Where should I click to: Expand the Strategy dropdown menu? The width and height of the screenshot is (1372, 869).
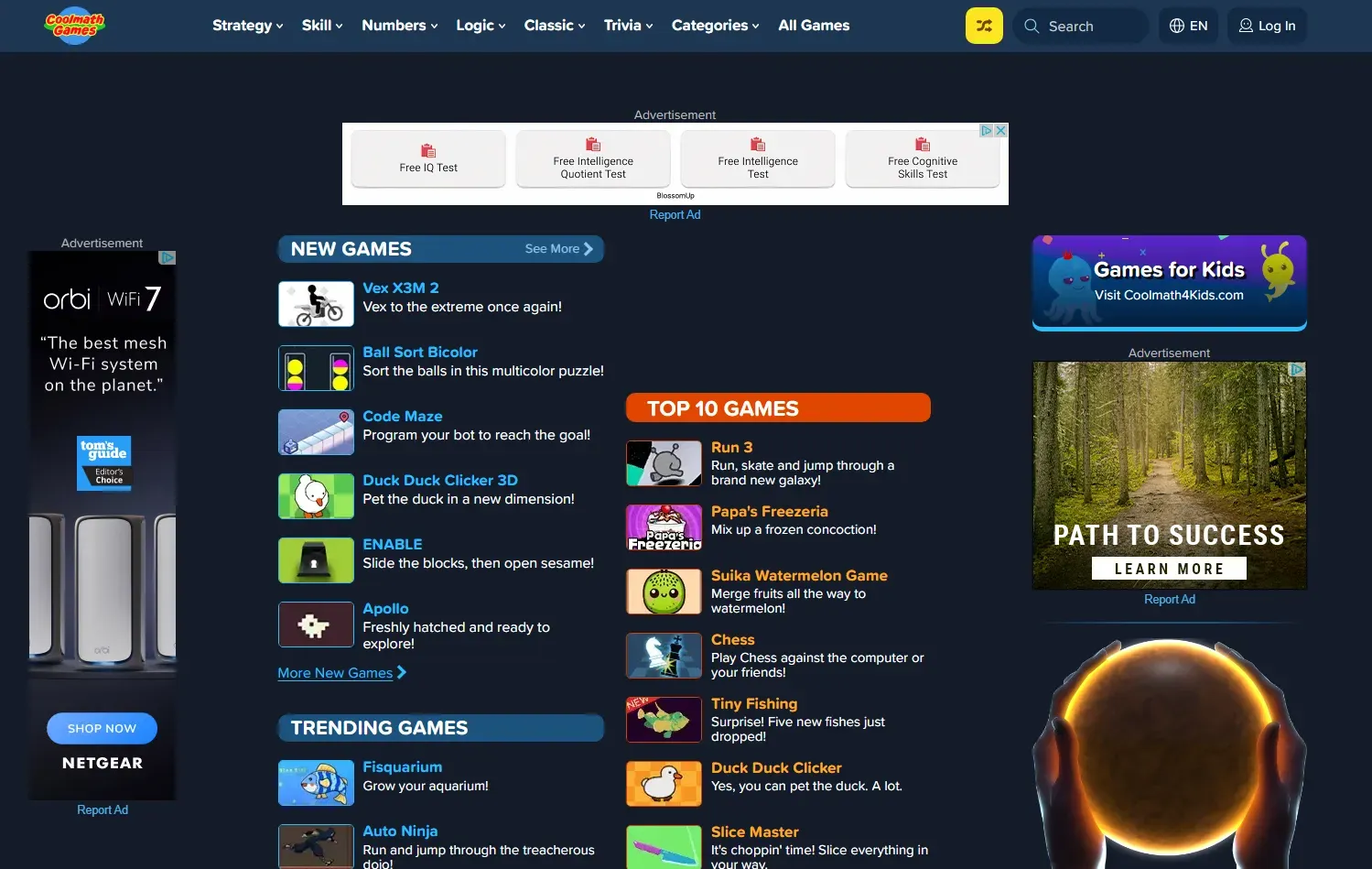tap(247, 26)
